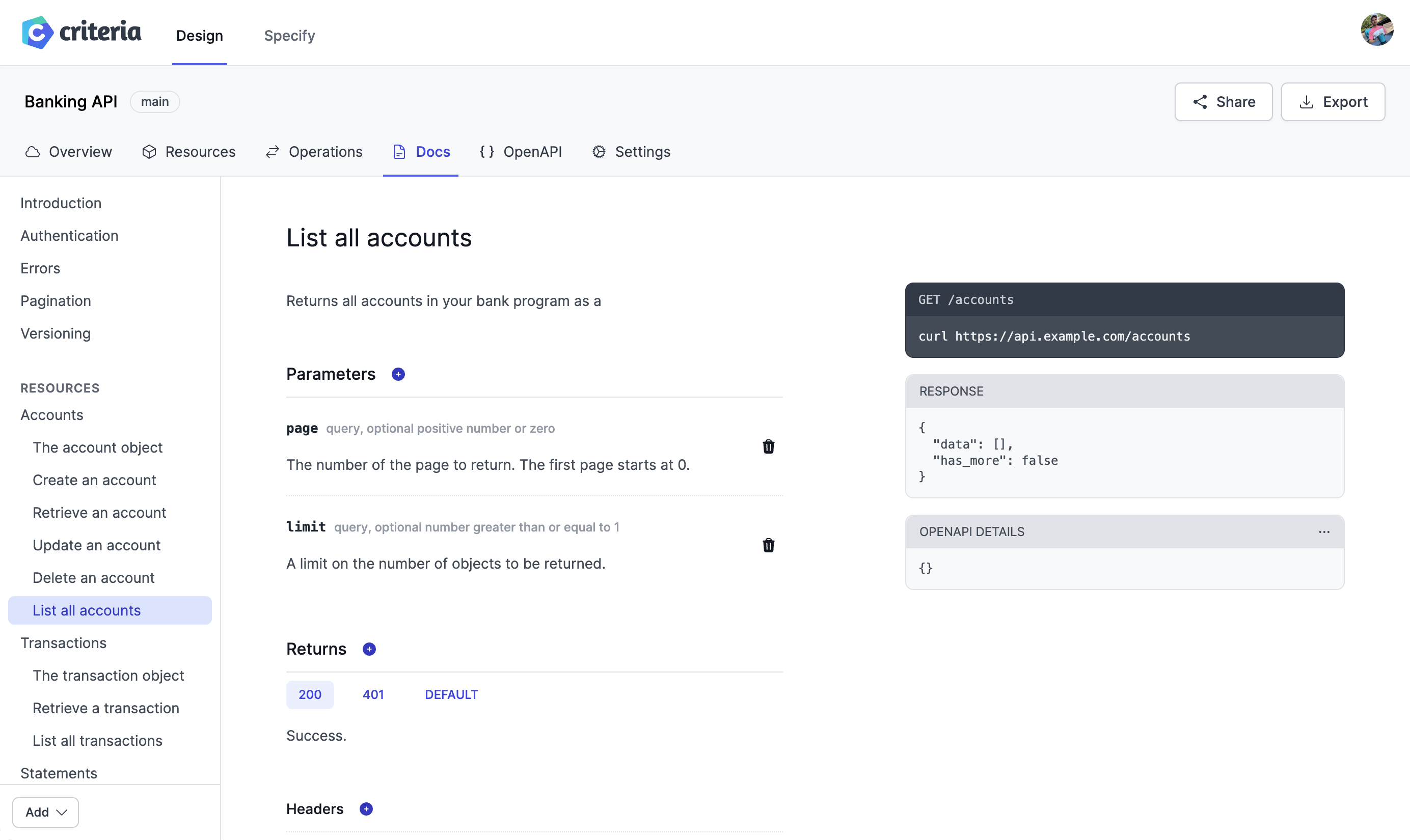Click the Docs tab icon
The width and height of the screenshot is (1410, 840).
click(x=399, y=151)
